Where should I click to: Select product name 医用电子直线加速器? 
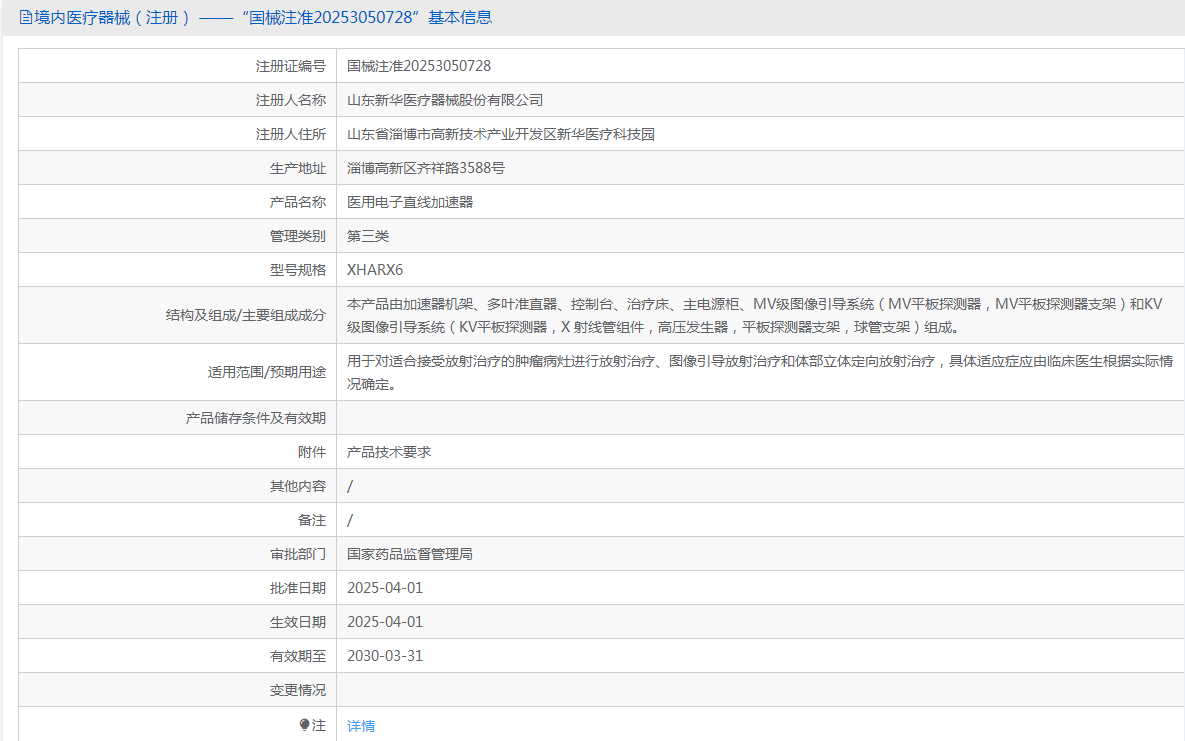click(410, 202)
